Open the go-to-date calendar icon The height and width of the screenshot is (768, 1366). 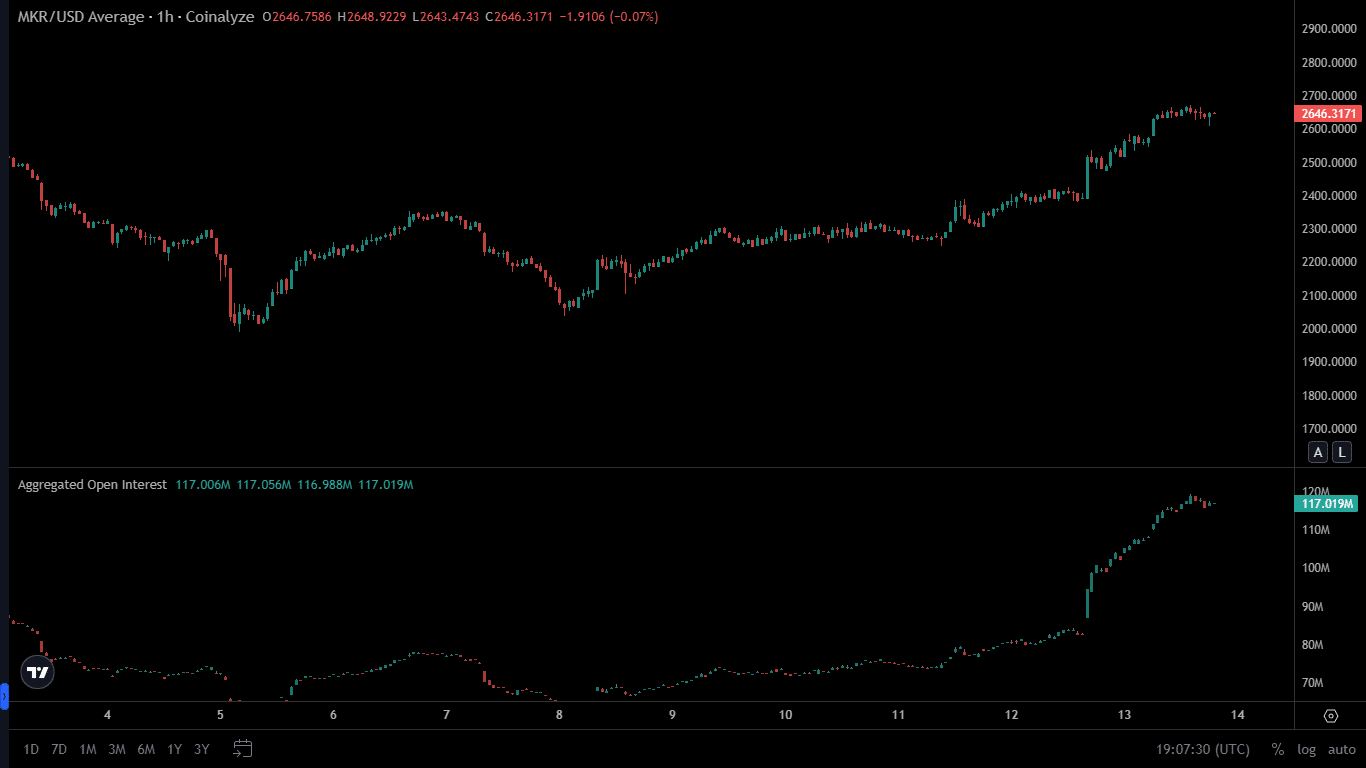click(243, 748)
